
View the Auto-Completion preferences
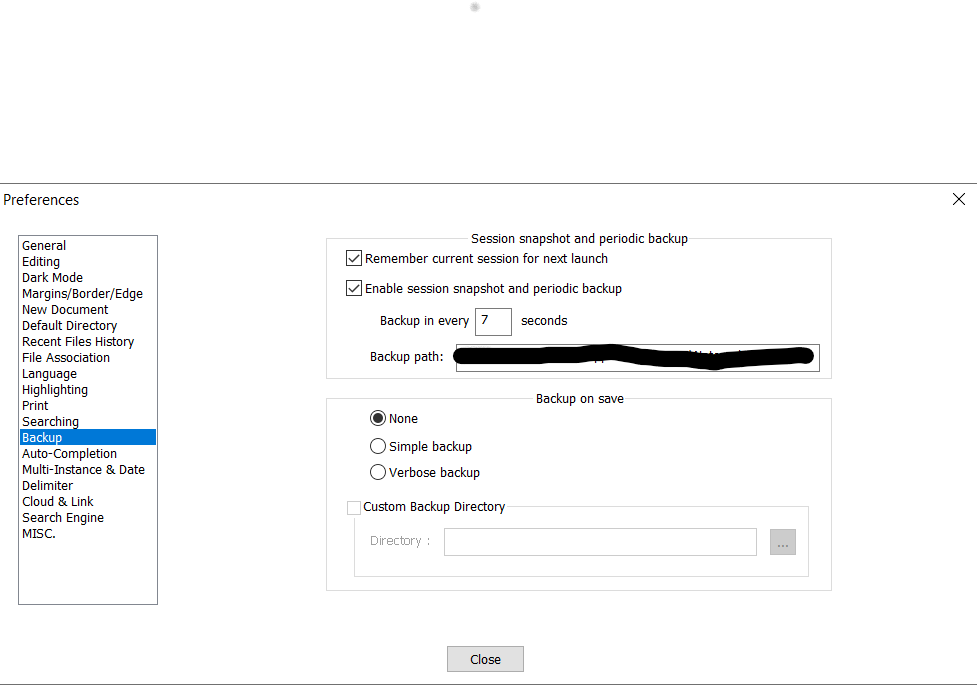(69, 453)
